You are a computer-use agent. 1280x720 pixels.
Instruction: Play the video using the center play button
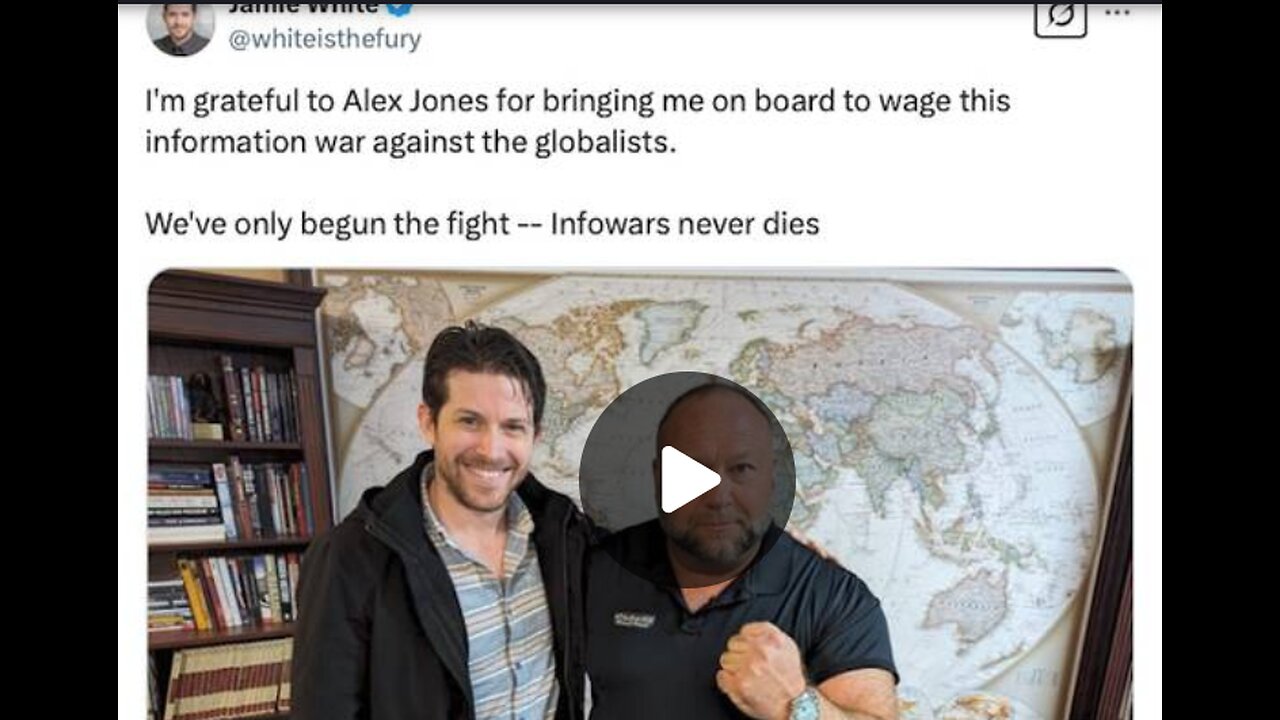pyautogui.click(x=687, y=480)
